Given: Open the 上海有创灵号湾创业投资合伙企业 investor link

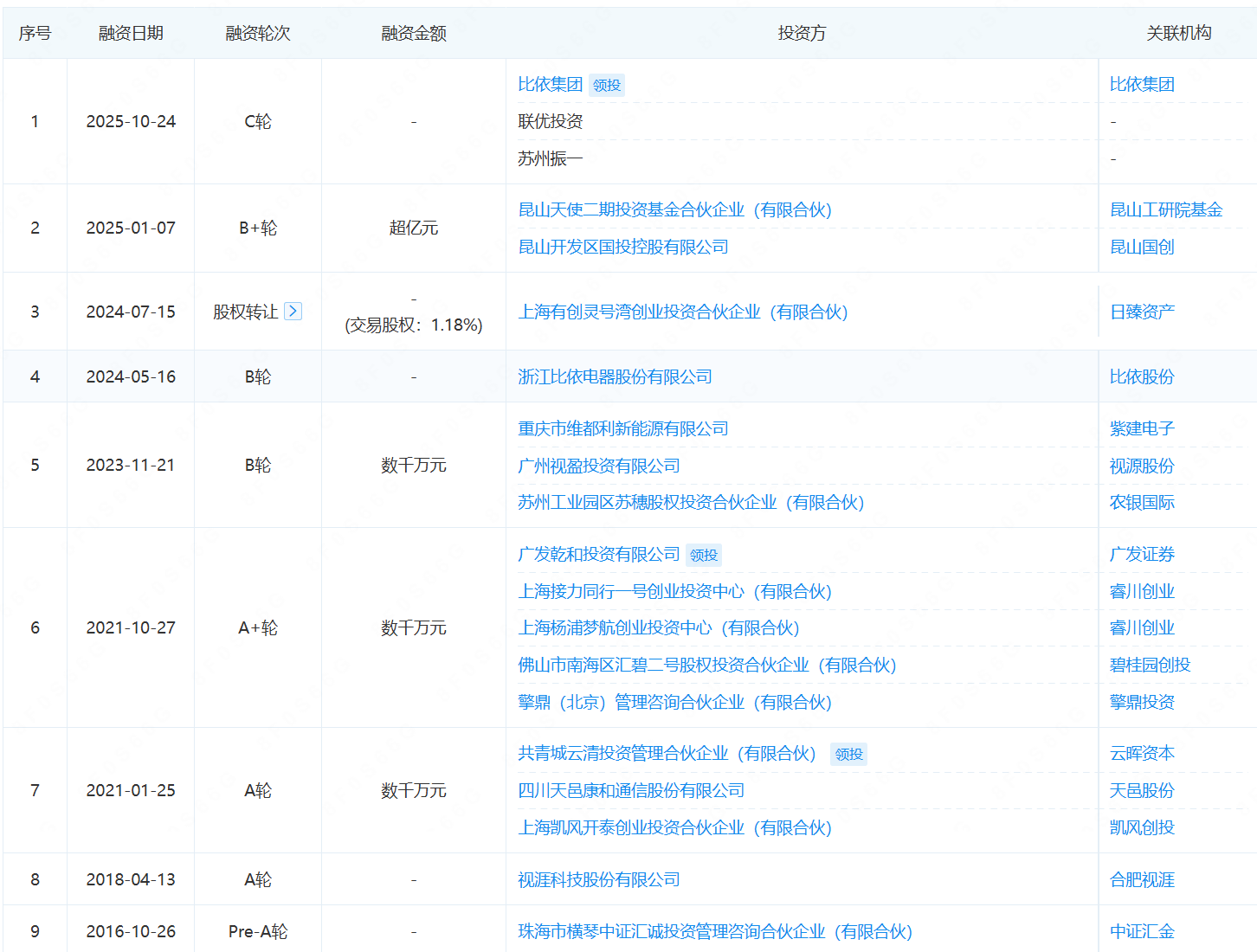Looking at the screenshot, I should pos(682,312).
